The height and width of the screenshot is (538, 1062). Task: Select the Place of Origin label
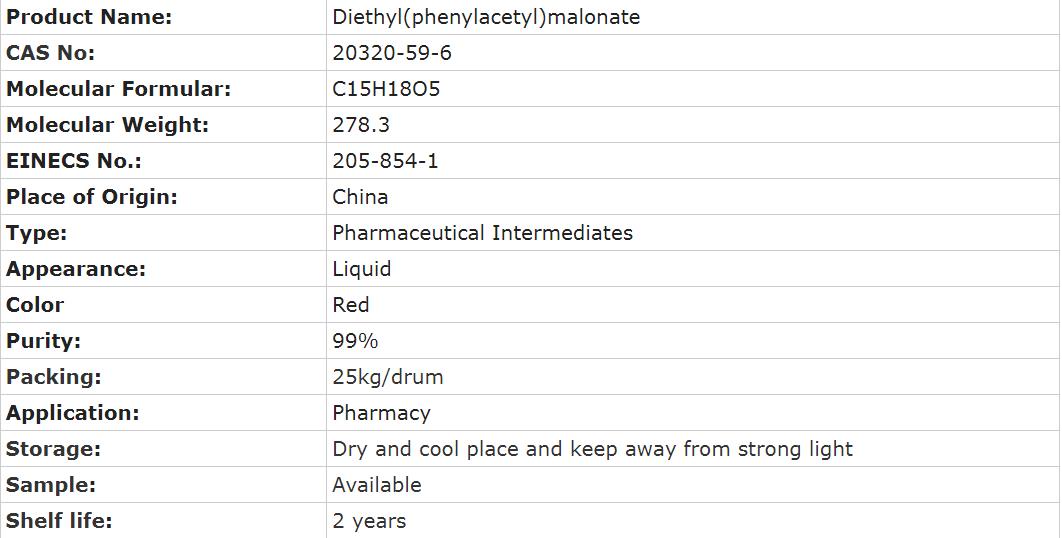[92, 197]
